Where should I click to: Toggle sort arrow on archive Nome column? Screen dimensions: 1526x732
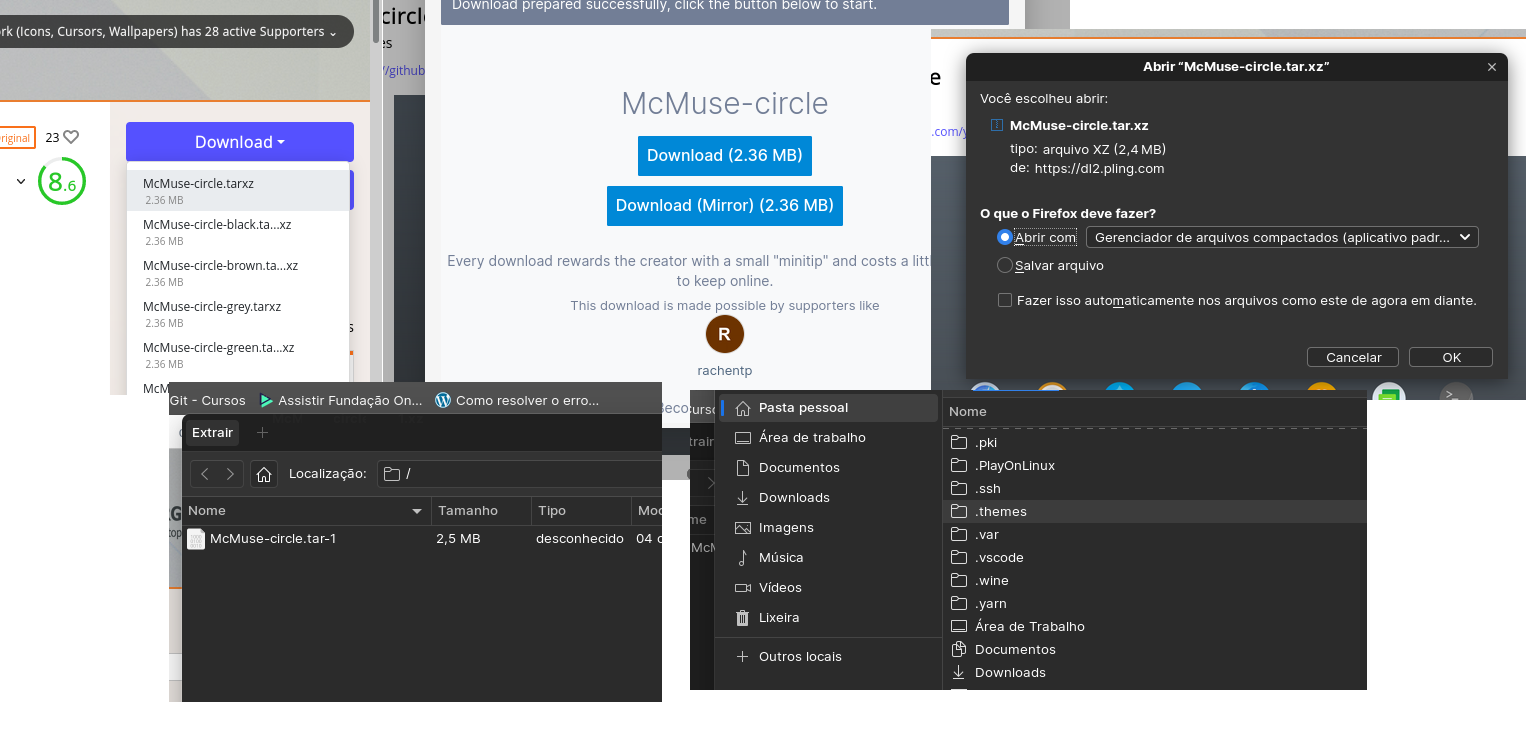(418, 511)
